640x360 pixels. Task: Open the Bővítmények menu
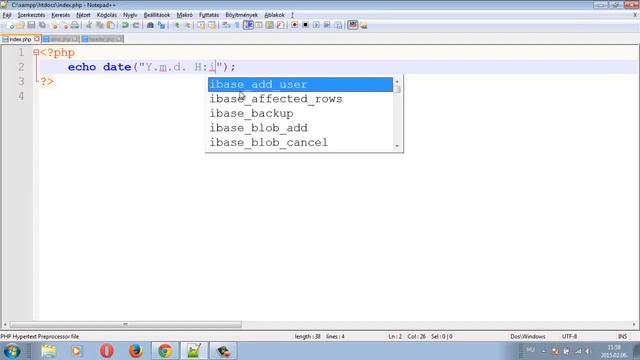click(242, 15)
